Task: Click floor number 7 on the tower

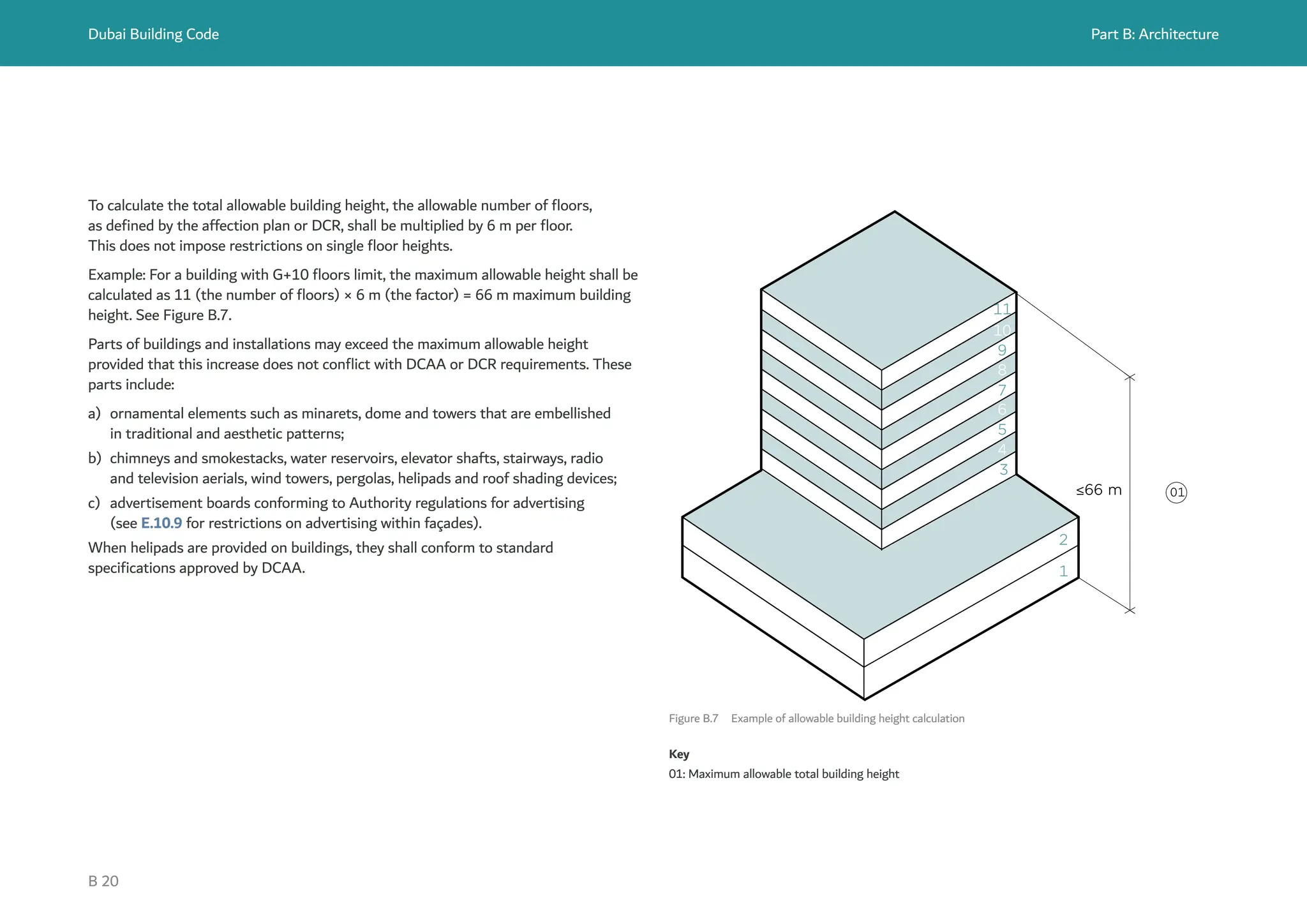Action: point(1002,390)
